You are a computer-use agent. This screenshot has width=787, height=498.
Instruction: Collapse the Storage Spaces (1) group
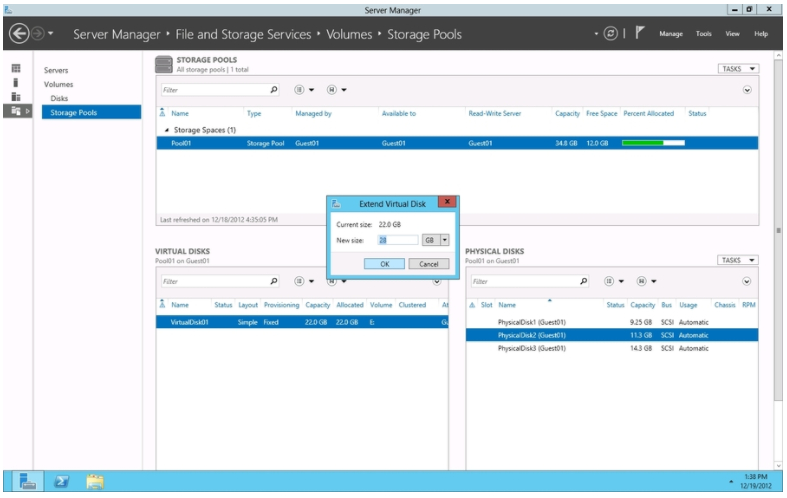(x=167, y=130)
